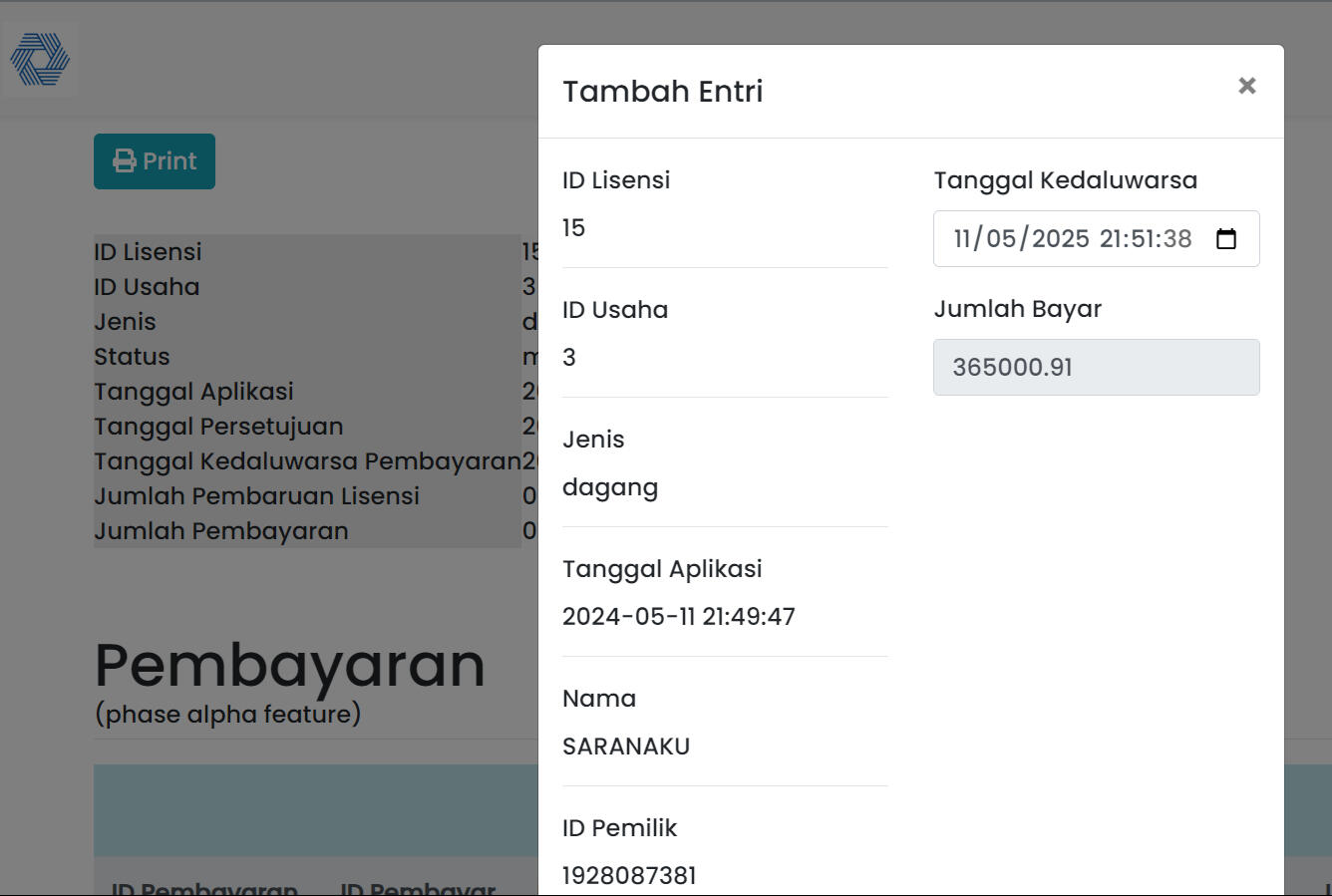Click the Jumlah Bayar label
Viewport: 1332px width, 896px height.
click(x=1017, y=309)
